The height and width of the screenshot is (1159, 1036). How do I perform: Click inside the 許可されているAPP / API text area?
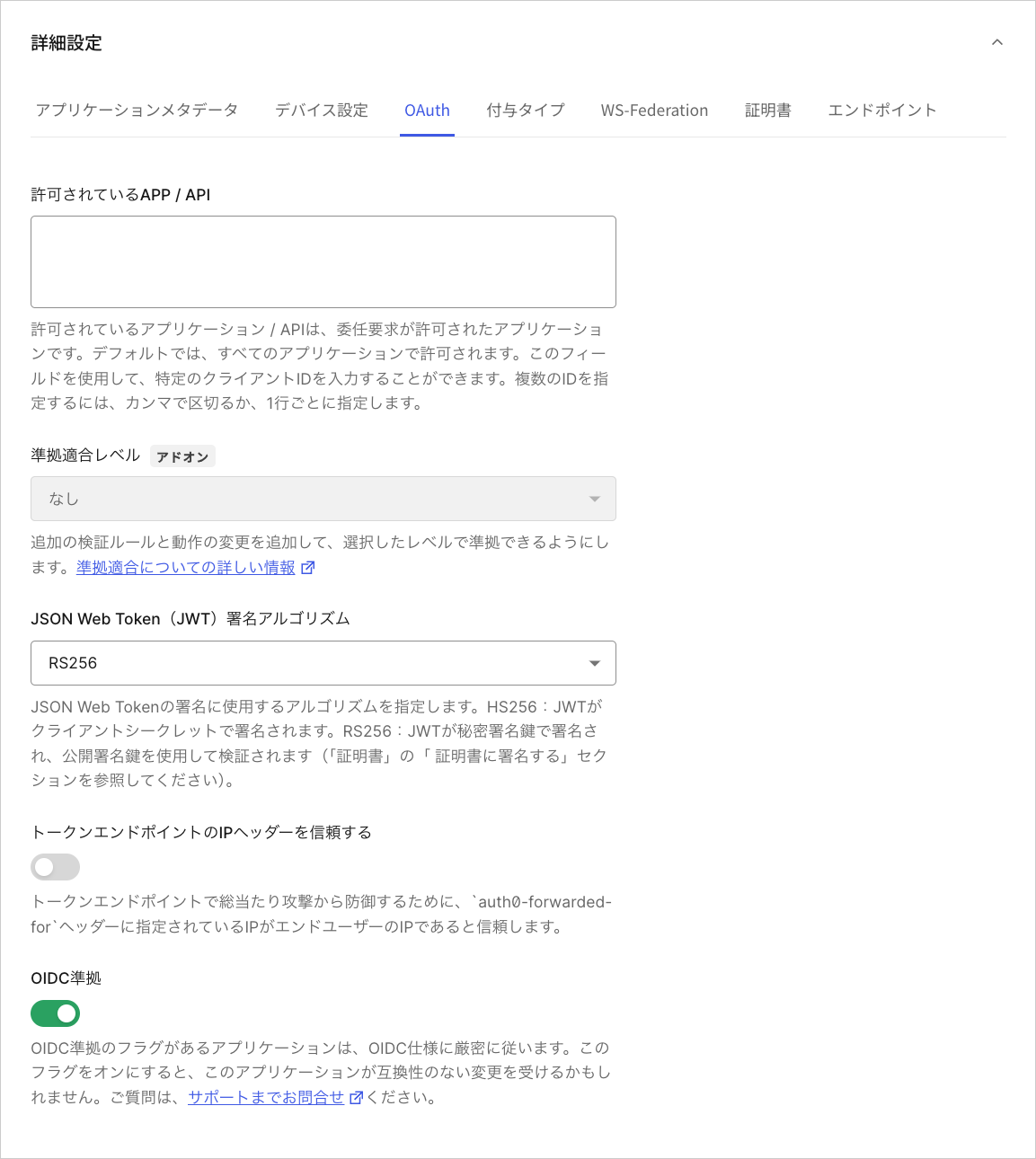[x=323, y=261]
